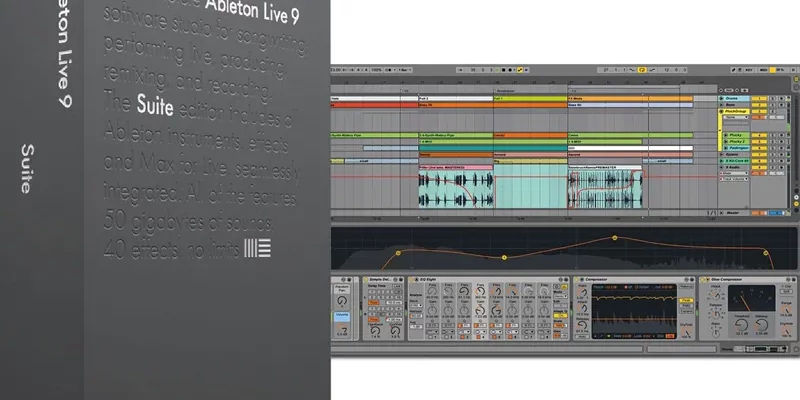Click the highlighted Arrangement View selector icon
Viewport: 800px width, 400px height.
796,79
